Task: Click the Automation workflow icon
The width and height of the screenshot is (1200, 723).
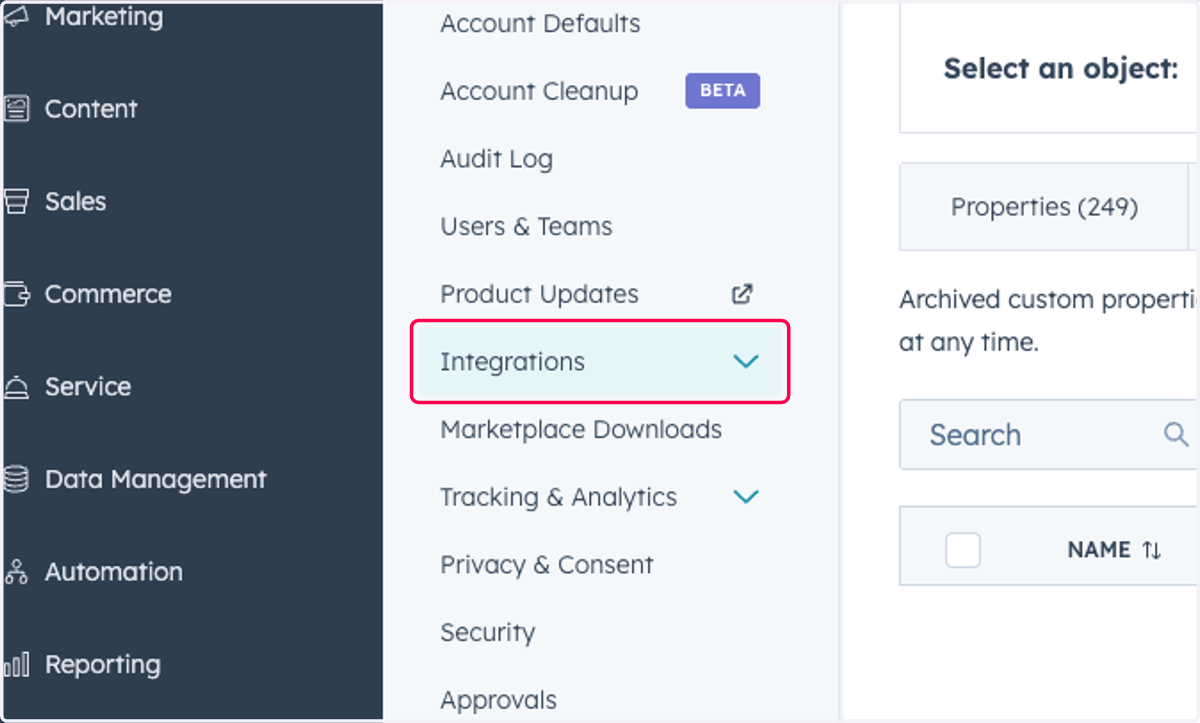Action: point(16,572)
